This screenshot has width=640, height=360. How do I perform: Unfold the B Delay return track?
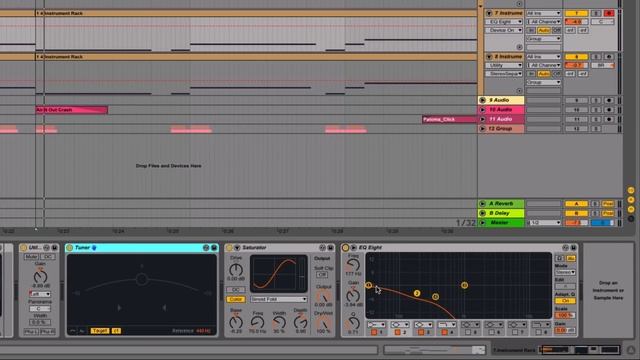482,213
